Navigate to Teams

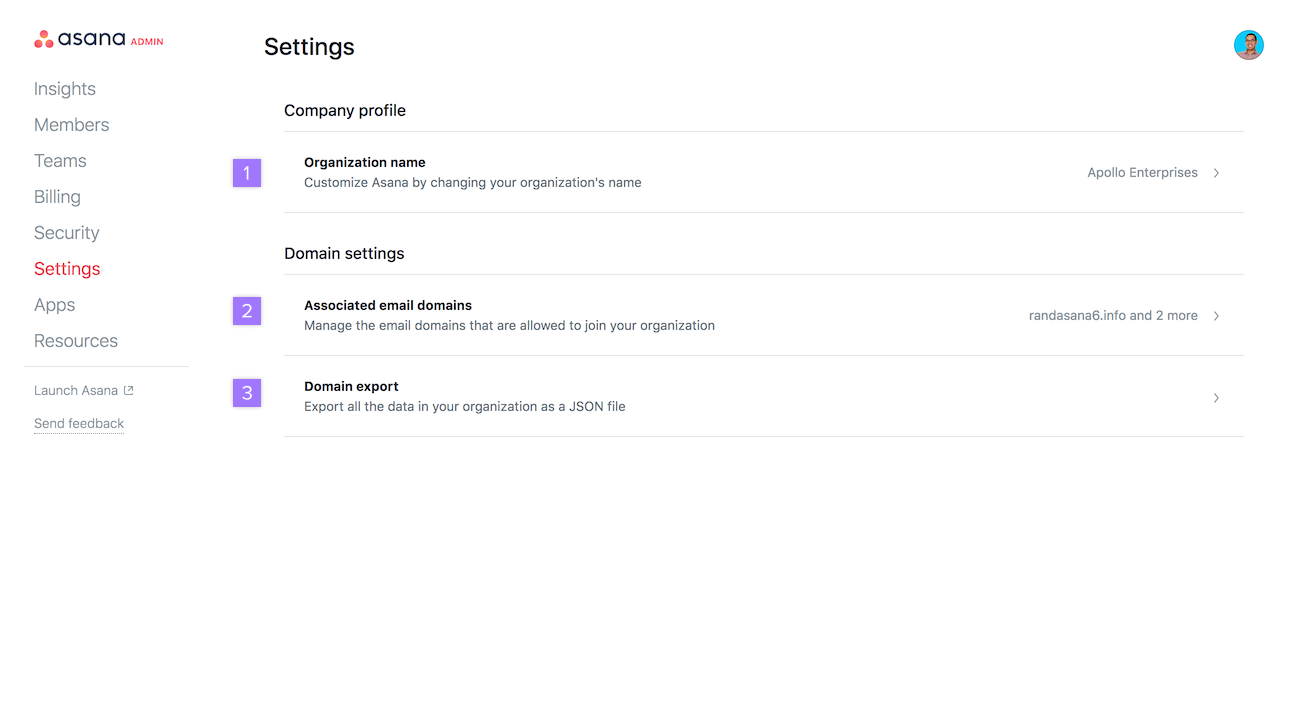pos(60,161)
